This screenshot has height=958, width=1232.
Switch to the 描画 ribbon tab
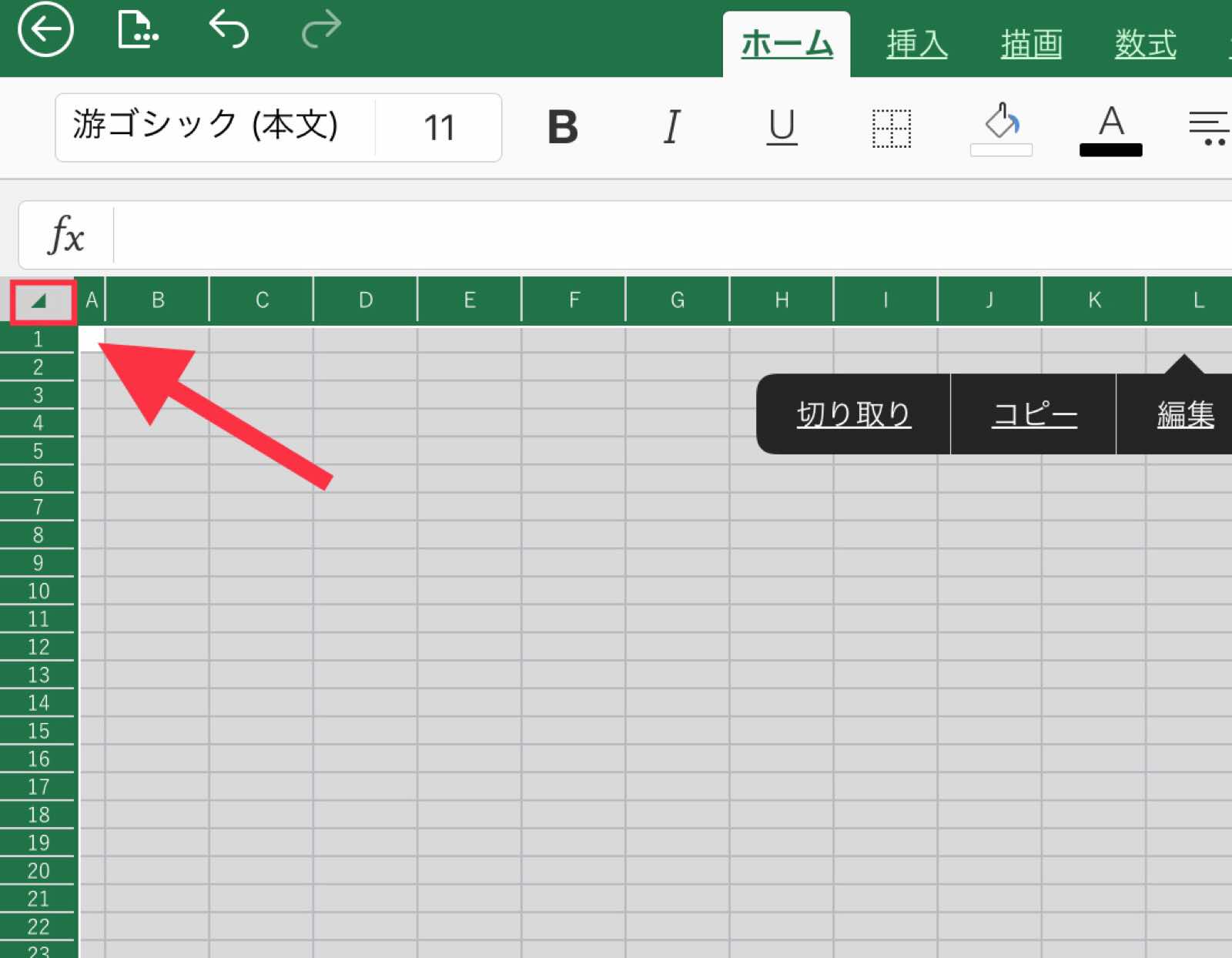tap(1031, 44)
